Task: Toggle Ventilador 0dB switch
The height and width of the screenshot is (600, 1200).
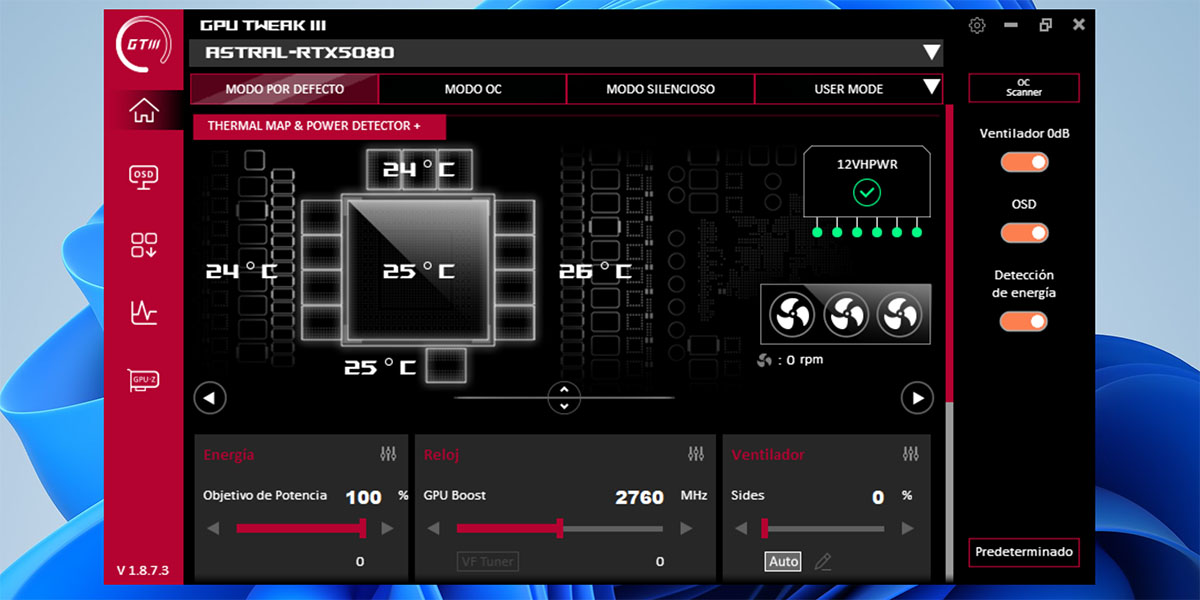Action: click(1024, 162)
